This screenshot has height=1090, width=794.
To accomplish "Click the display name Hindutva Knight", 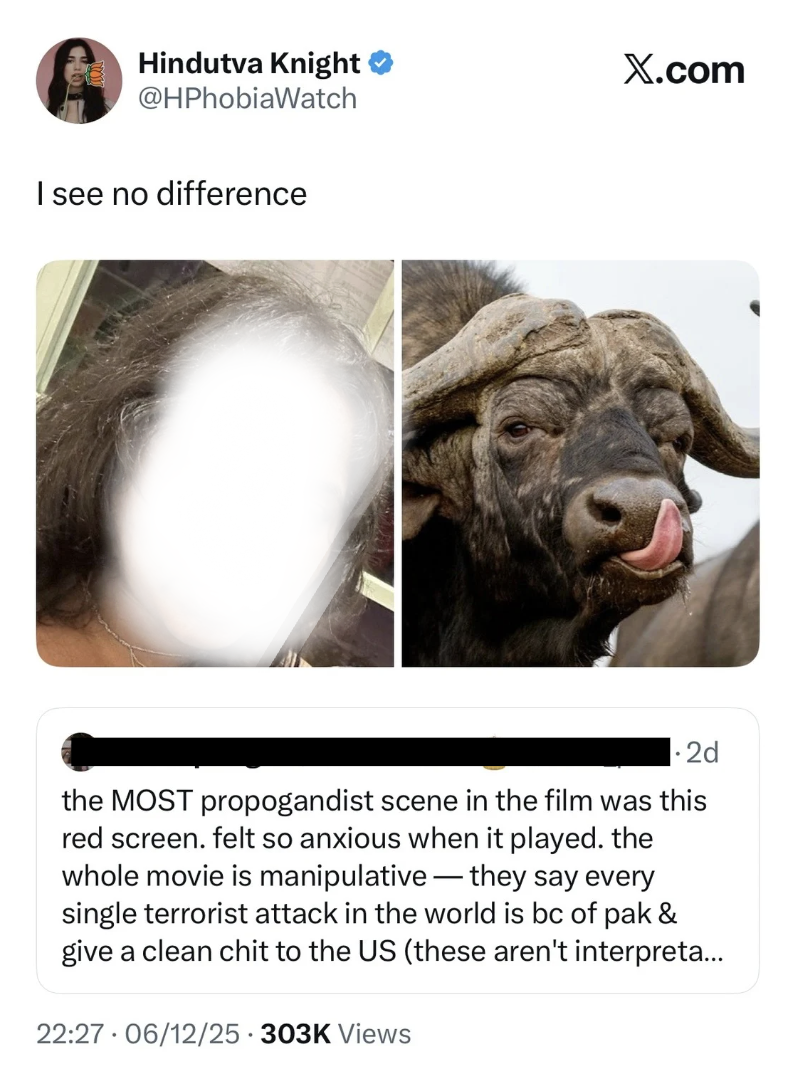I will click(249, 63).
